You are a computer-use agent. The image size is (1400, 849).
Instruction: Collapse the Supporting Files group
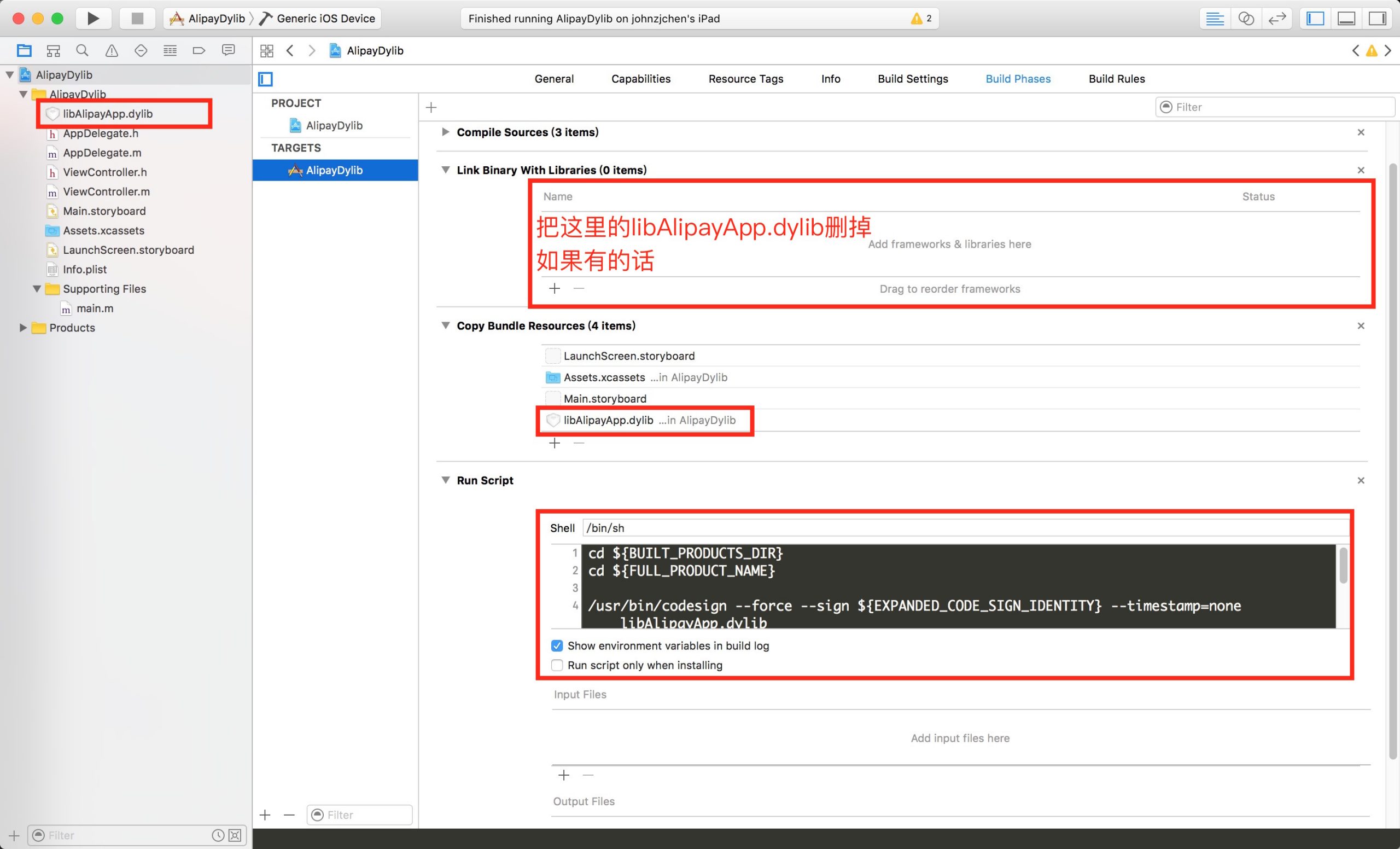tap(37, 289)
